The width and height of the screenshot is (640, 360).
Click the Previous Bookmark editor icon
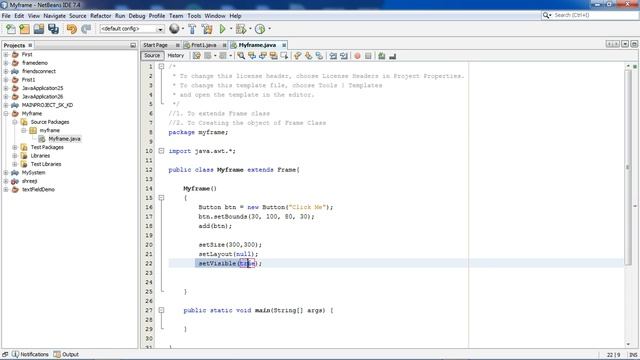point(298,56)
